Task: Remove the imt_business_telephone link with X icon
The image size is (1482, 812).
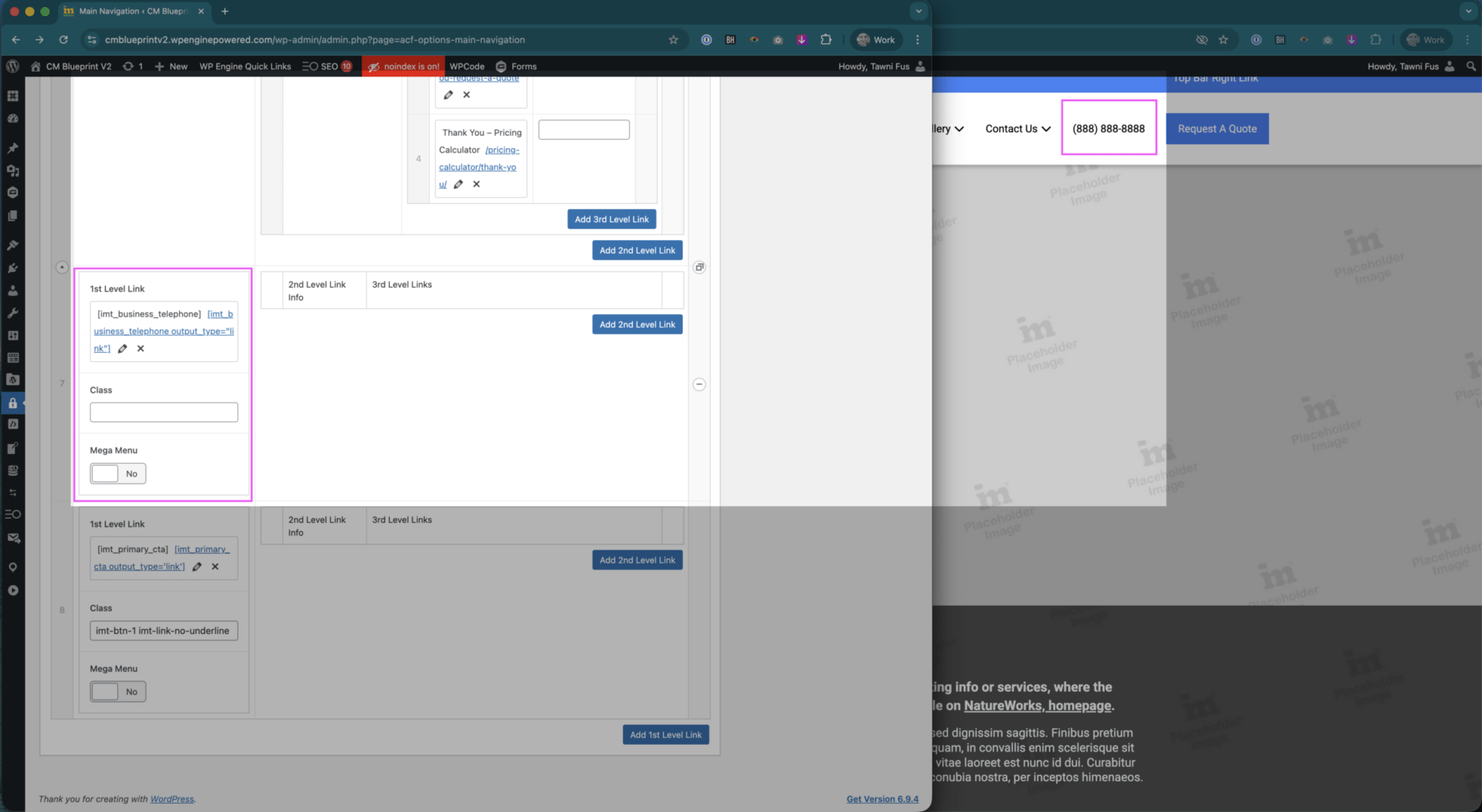Action: [x=140, y=349]
